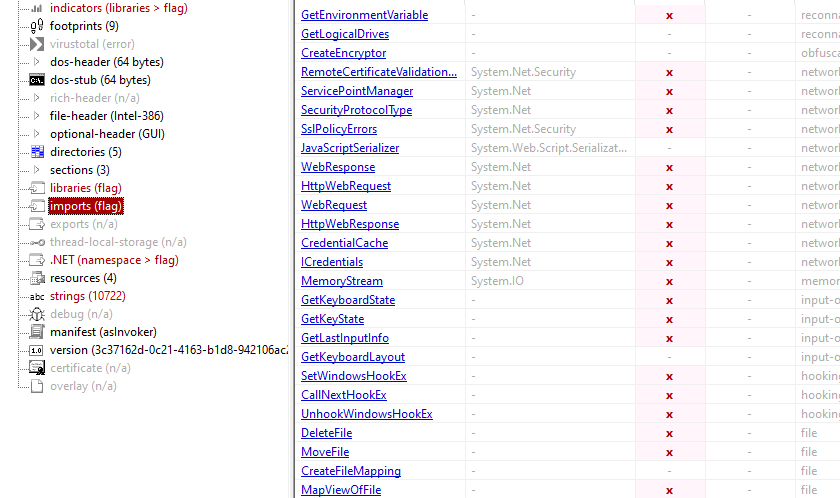Open the GetEnvironmentVariable link
Screen dimensions: 840x498
tap(364, 15)
